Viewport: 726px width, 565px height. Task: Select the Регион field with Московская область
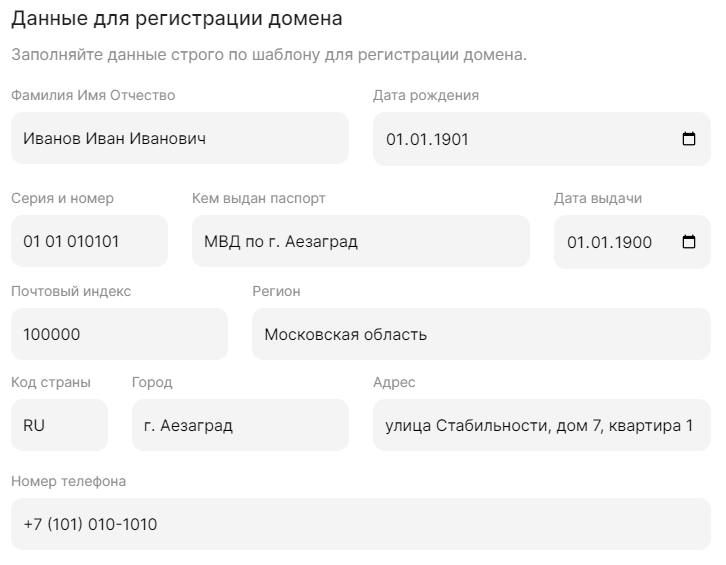point(481,335)
